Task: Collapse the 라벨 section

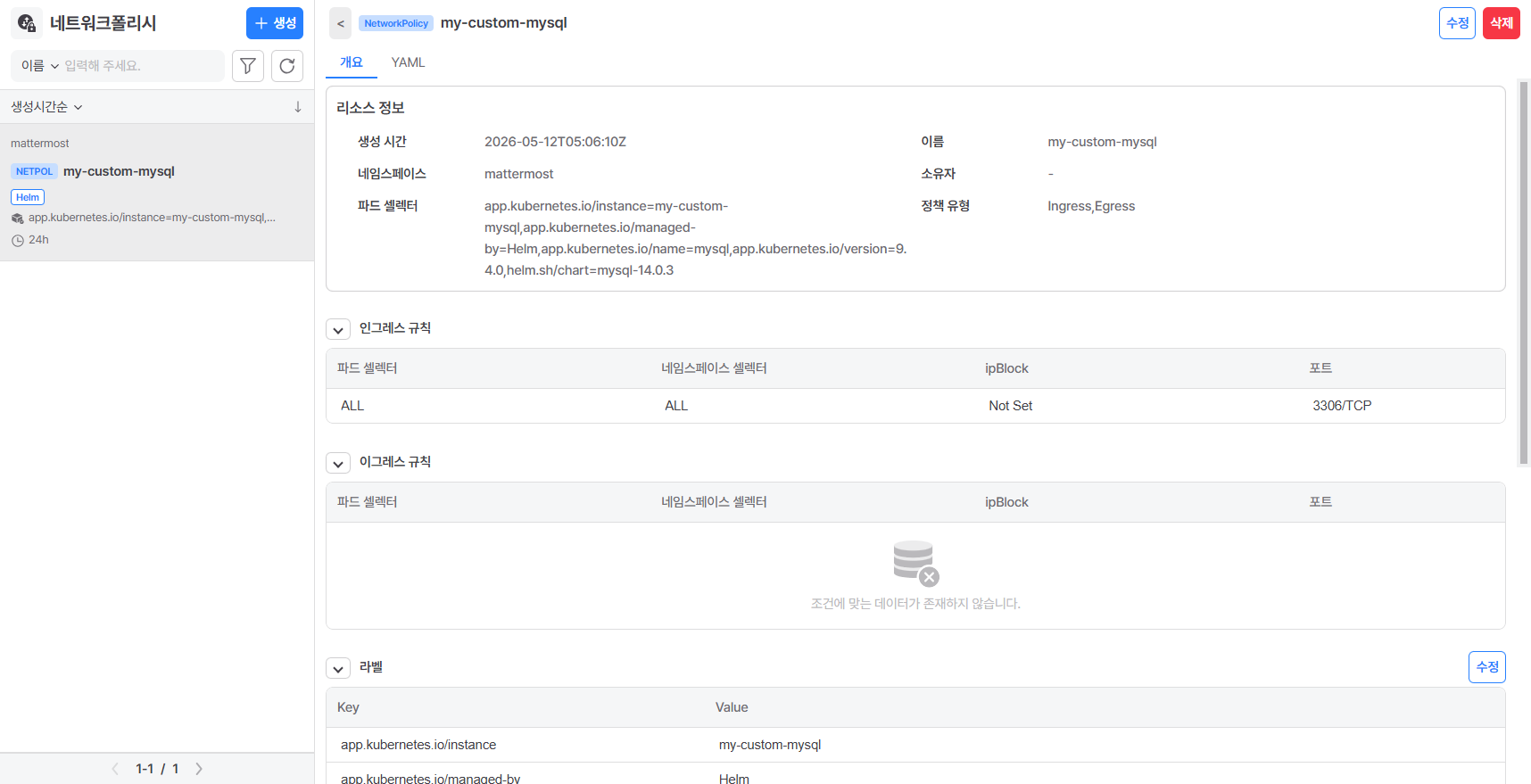Action: pos(338,669)
